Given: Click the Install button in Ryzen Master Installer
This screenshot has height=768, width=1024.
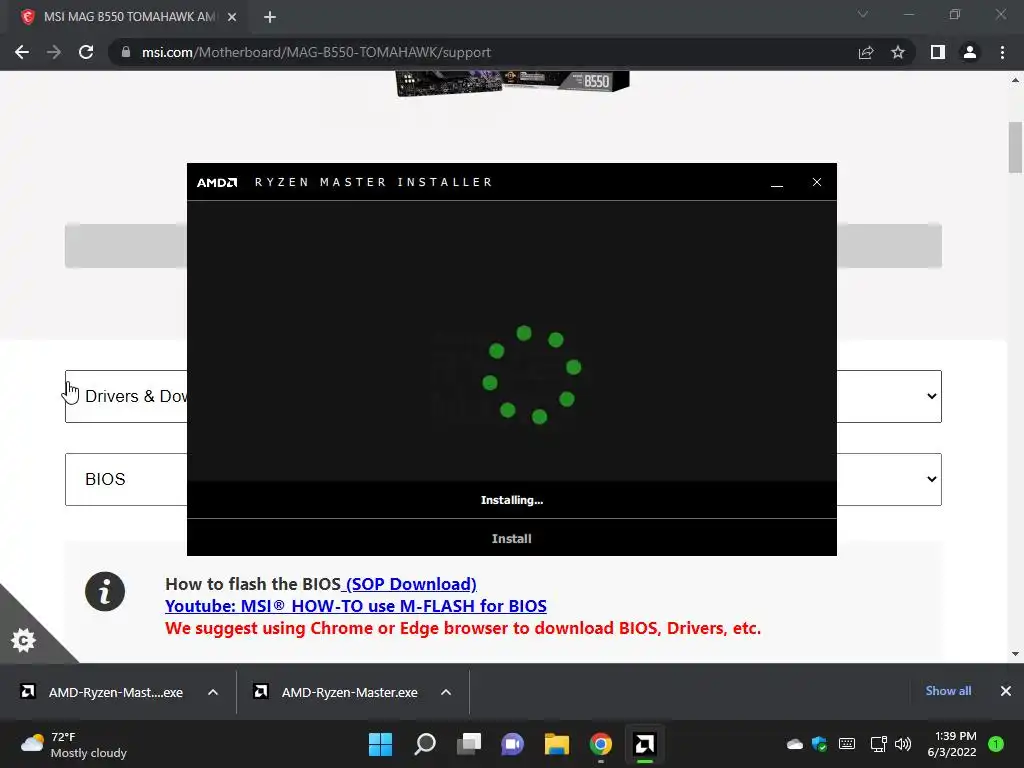Looking at the screenshot, I should pos(511,539).
